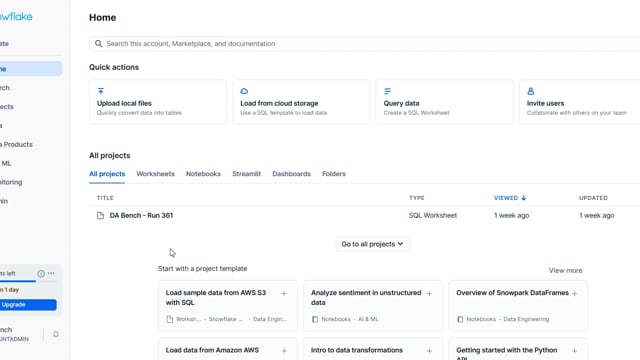This screenshot has width=640, height=360.
Task: Switch to the Notebooks tab
Action: [x=203, y=174]
